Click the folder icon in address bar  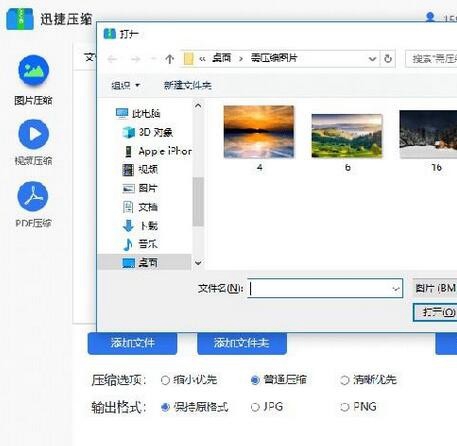click(189, 59)
